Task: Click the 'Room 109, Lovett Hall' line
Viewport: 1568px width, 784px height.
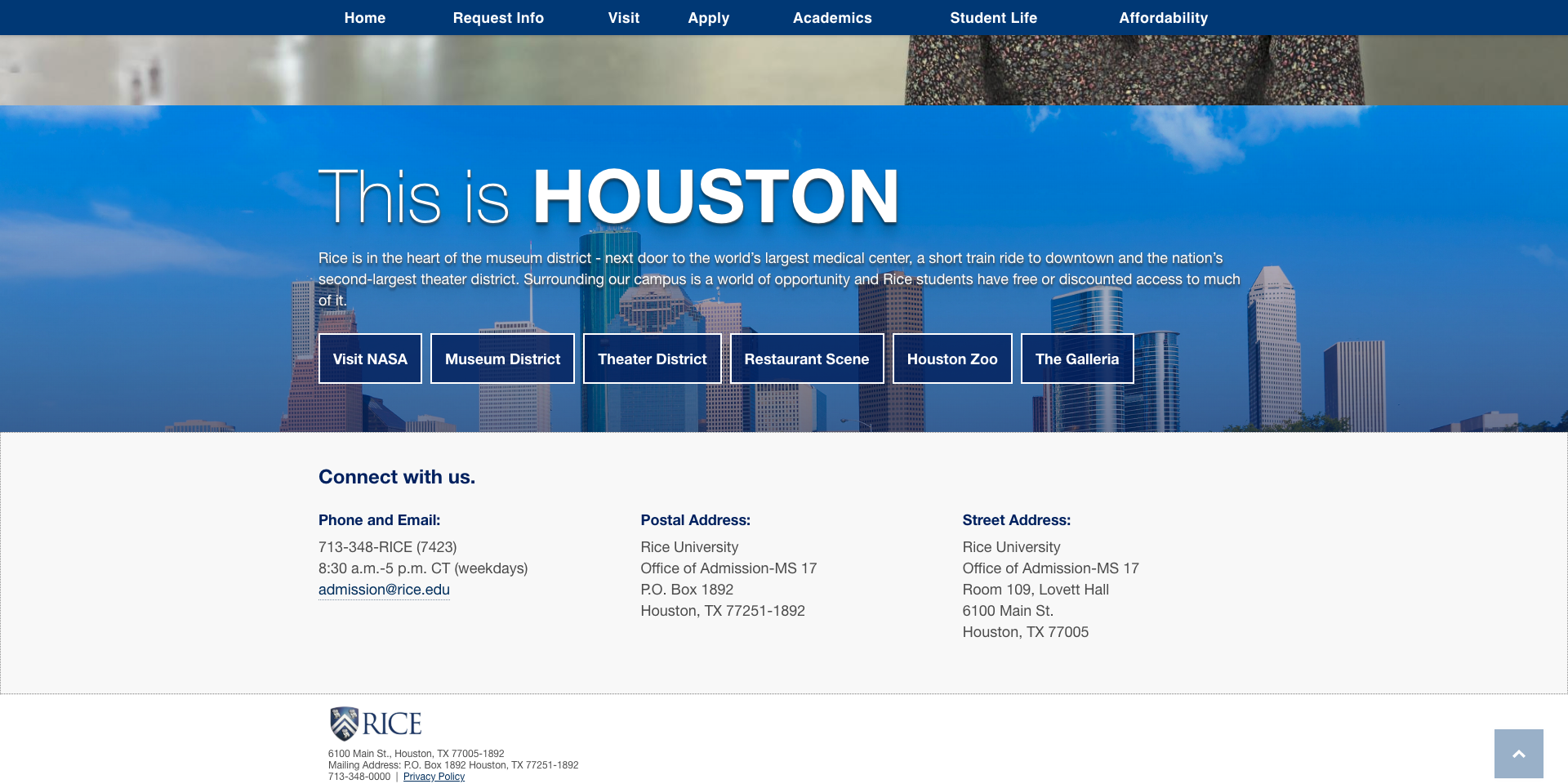Action: (x=1036, y=590)
